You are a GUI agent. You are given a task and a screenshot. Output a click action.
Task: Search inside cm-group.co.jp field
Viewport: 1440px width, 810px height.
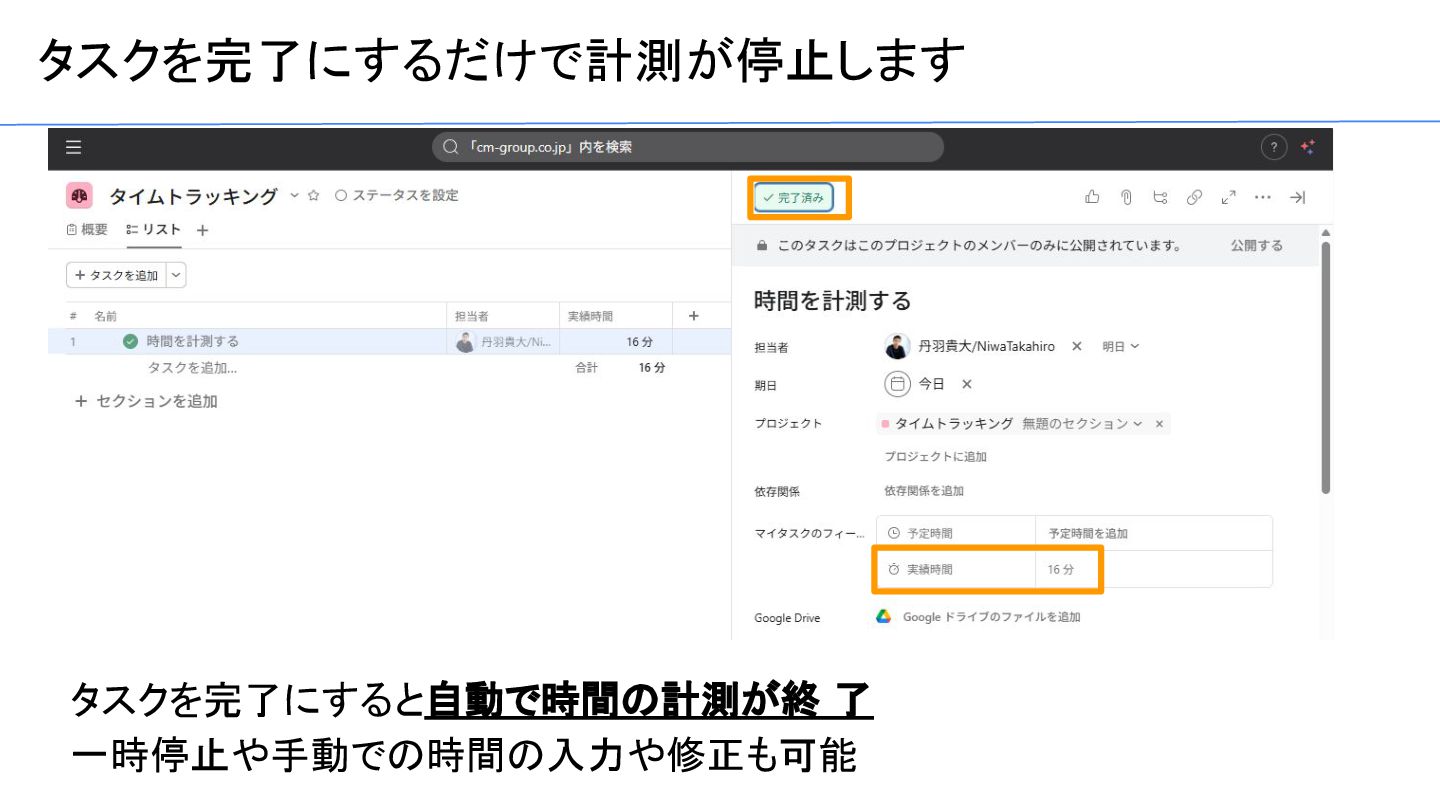point(688,147)
